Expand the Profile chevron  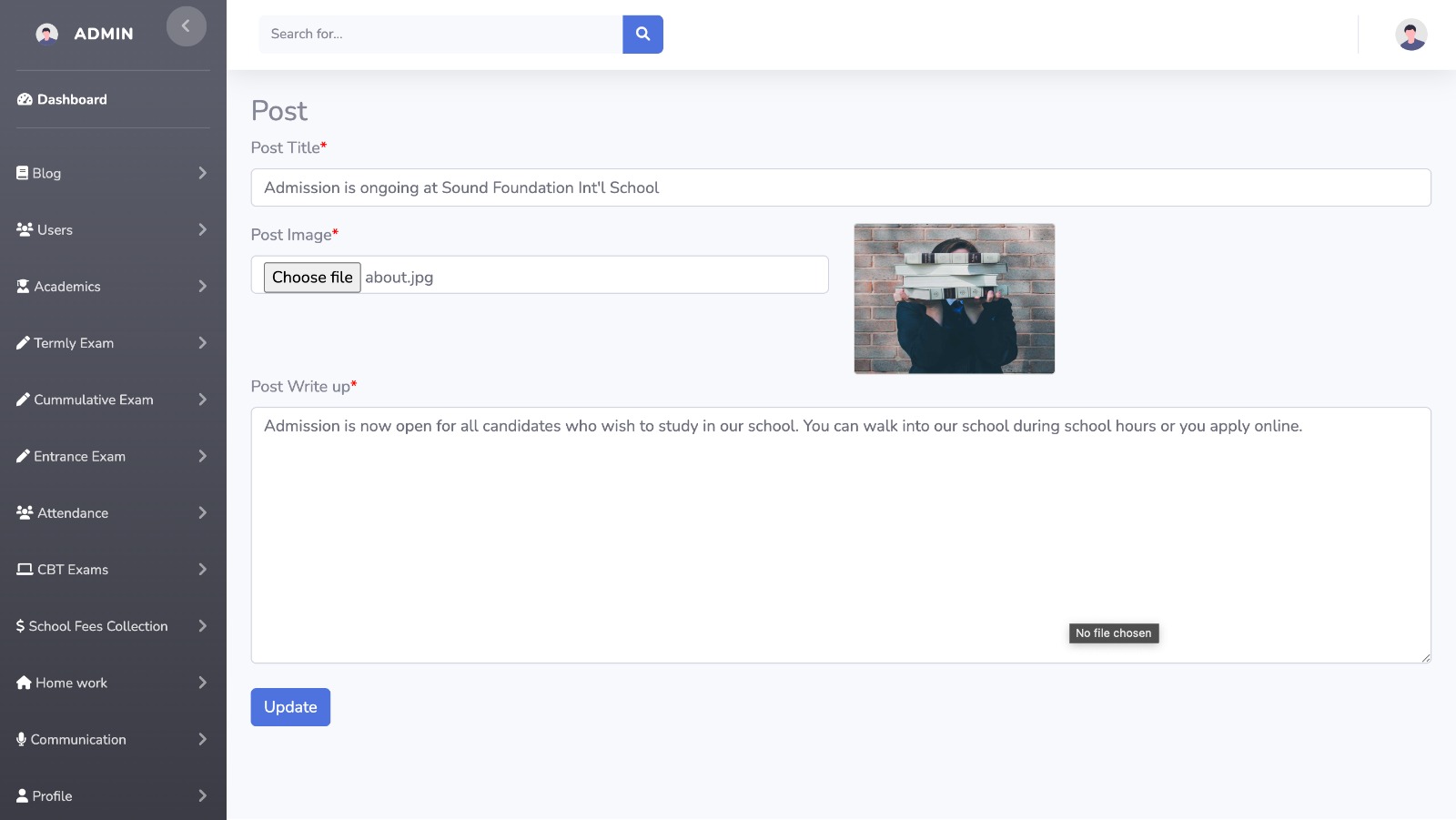click(x=202, y=795)
